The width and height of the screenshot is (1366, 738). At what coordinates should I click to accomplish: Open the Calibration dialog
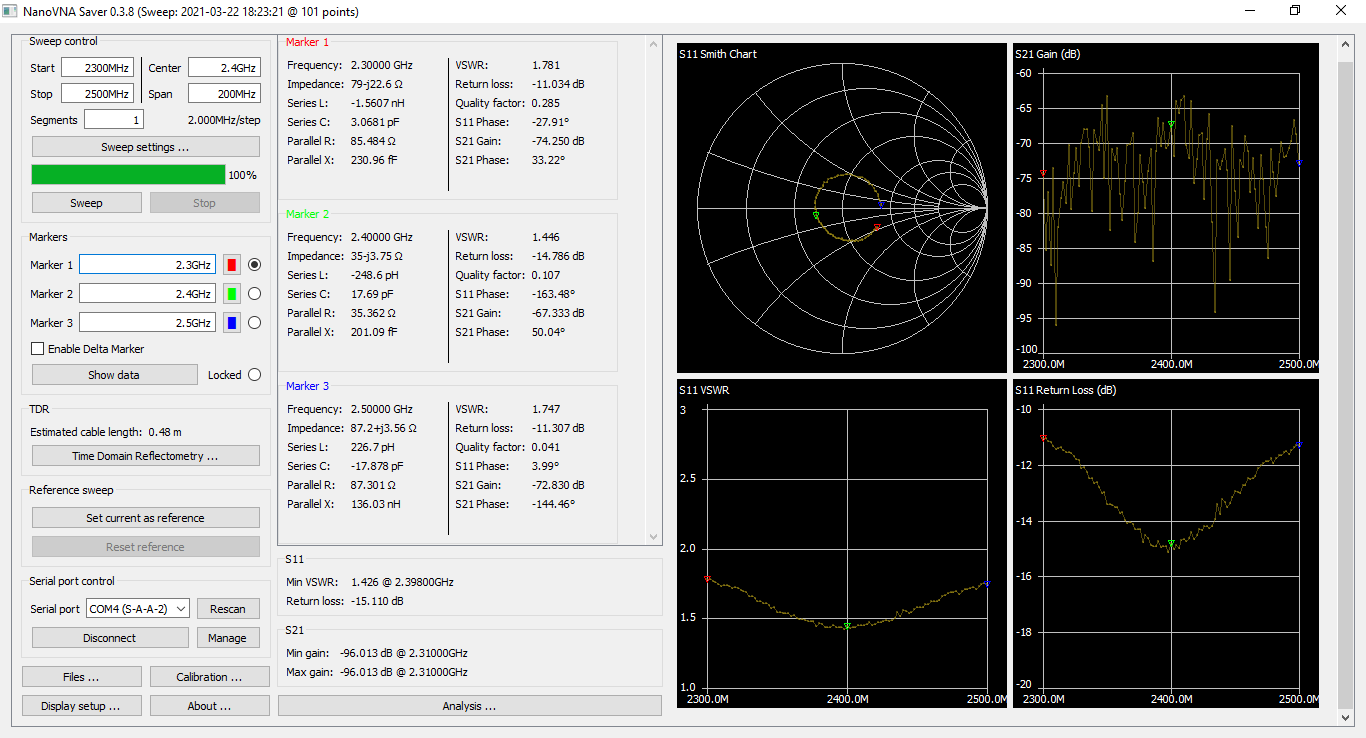coord(209,677)
